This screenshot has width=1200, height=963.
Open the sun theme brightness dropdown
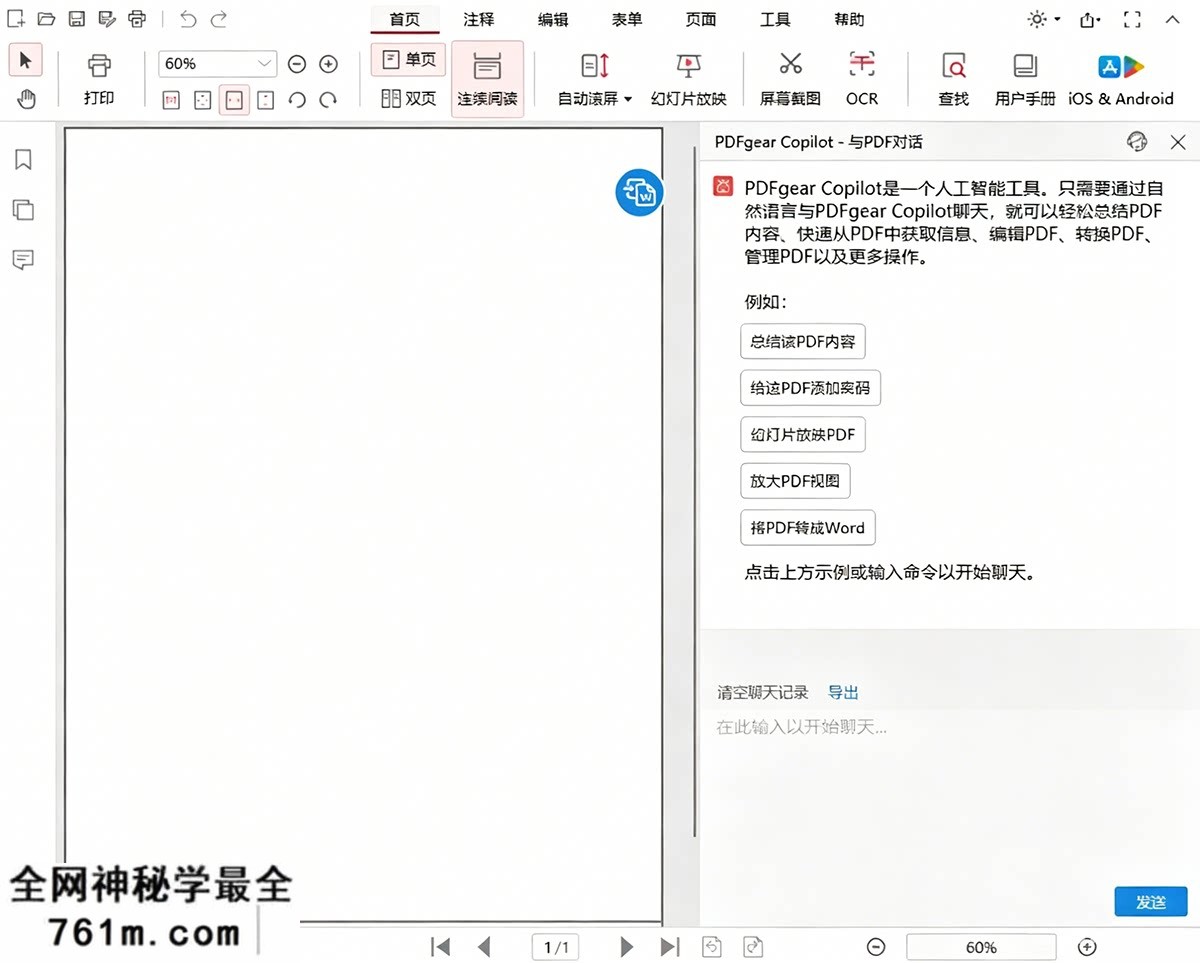1044,19
